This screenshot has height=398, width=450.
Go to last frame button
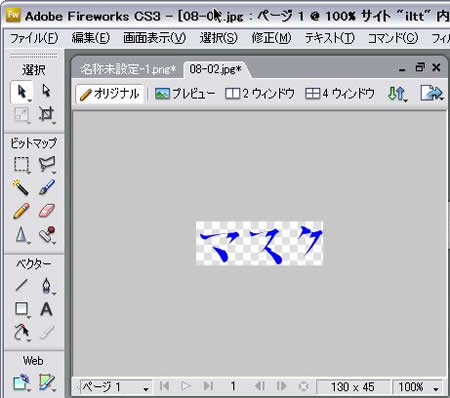[x=208, y=386]
